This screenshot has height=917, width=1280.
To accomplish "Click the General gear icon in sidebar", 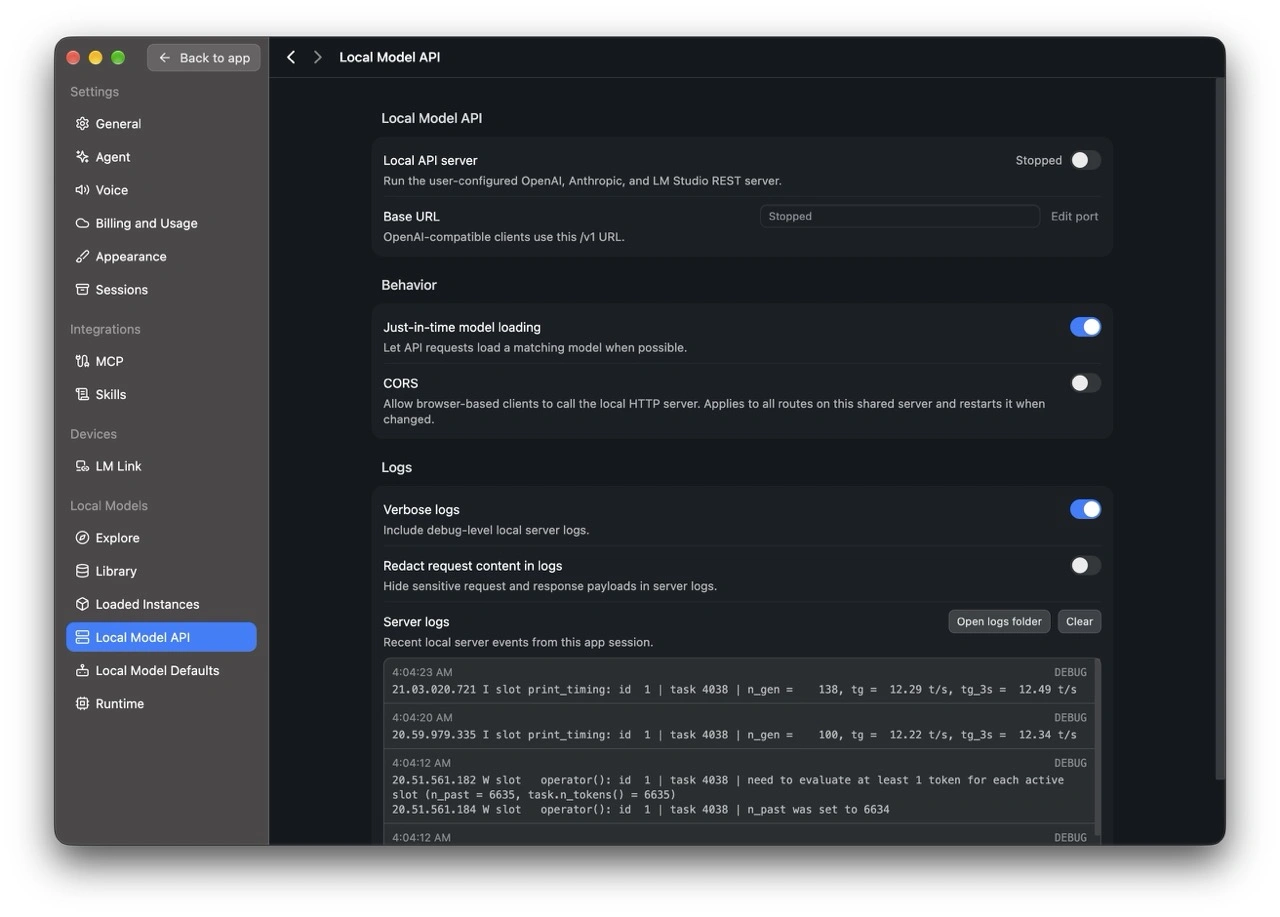I will click(82, 124).
